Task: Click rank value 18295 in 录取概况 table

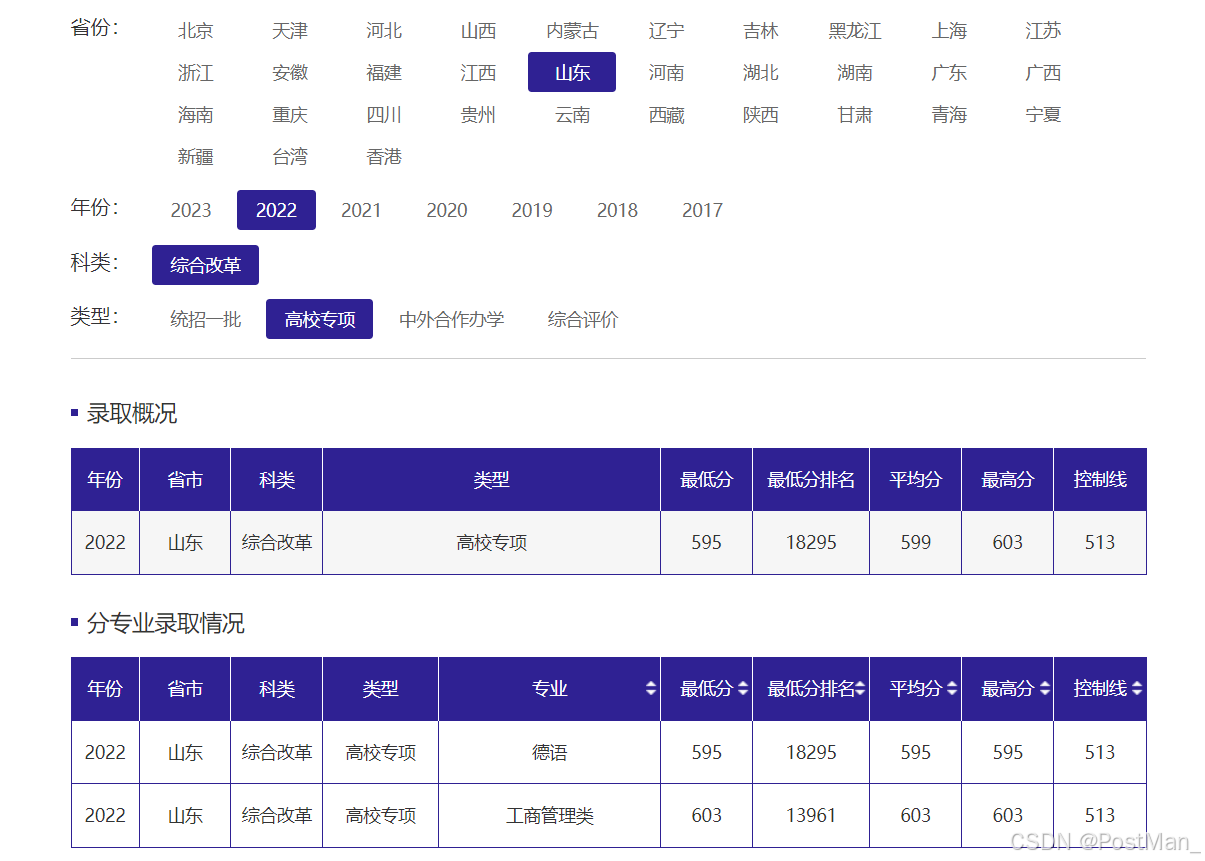Action: click(x=811, y=542)
